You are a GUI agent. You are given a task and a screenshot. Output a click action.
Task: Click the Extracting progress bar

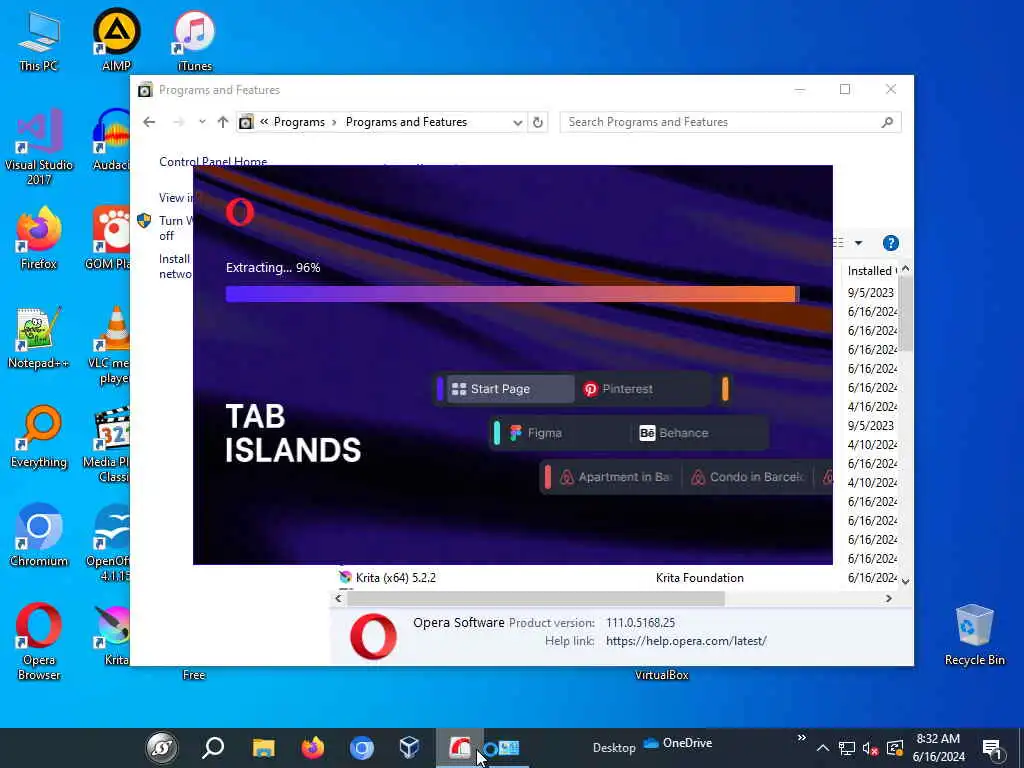[512, 294]
